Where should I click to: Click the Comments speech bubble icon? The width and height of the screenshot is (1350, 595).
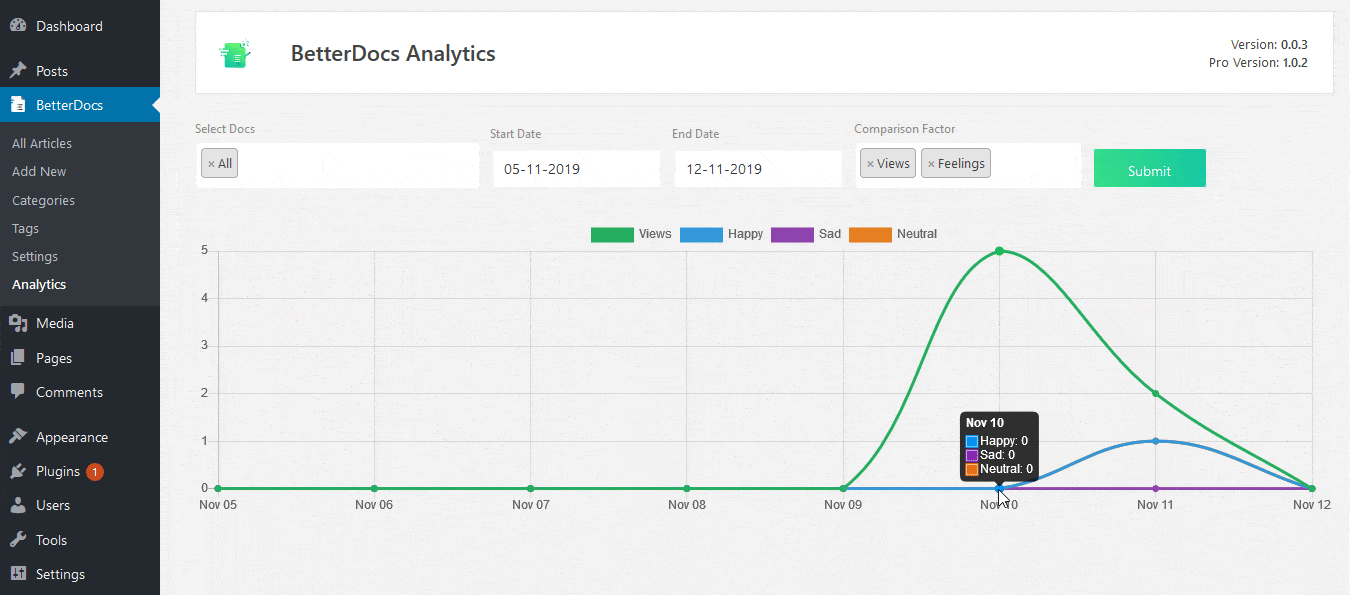[x=18, y=392]
